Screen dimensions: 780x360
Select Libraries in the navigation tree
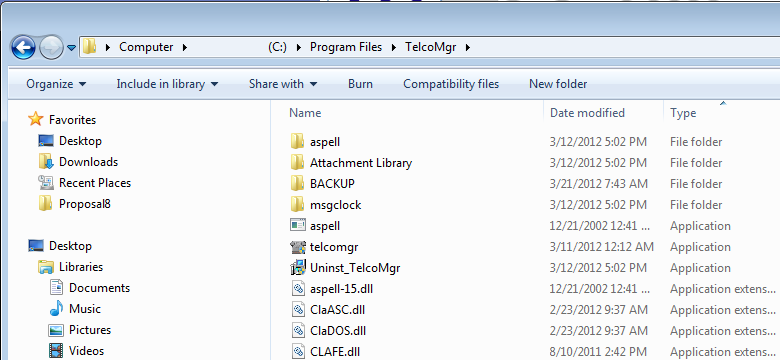[81, 267]
